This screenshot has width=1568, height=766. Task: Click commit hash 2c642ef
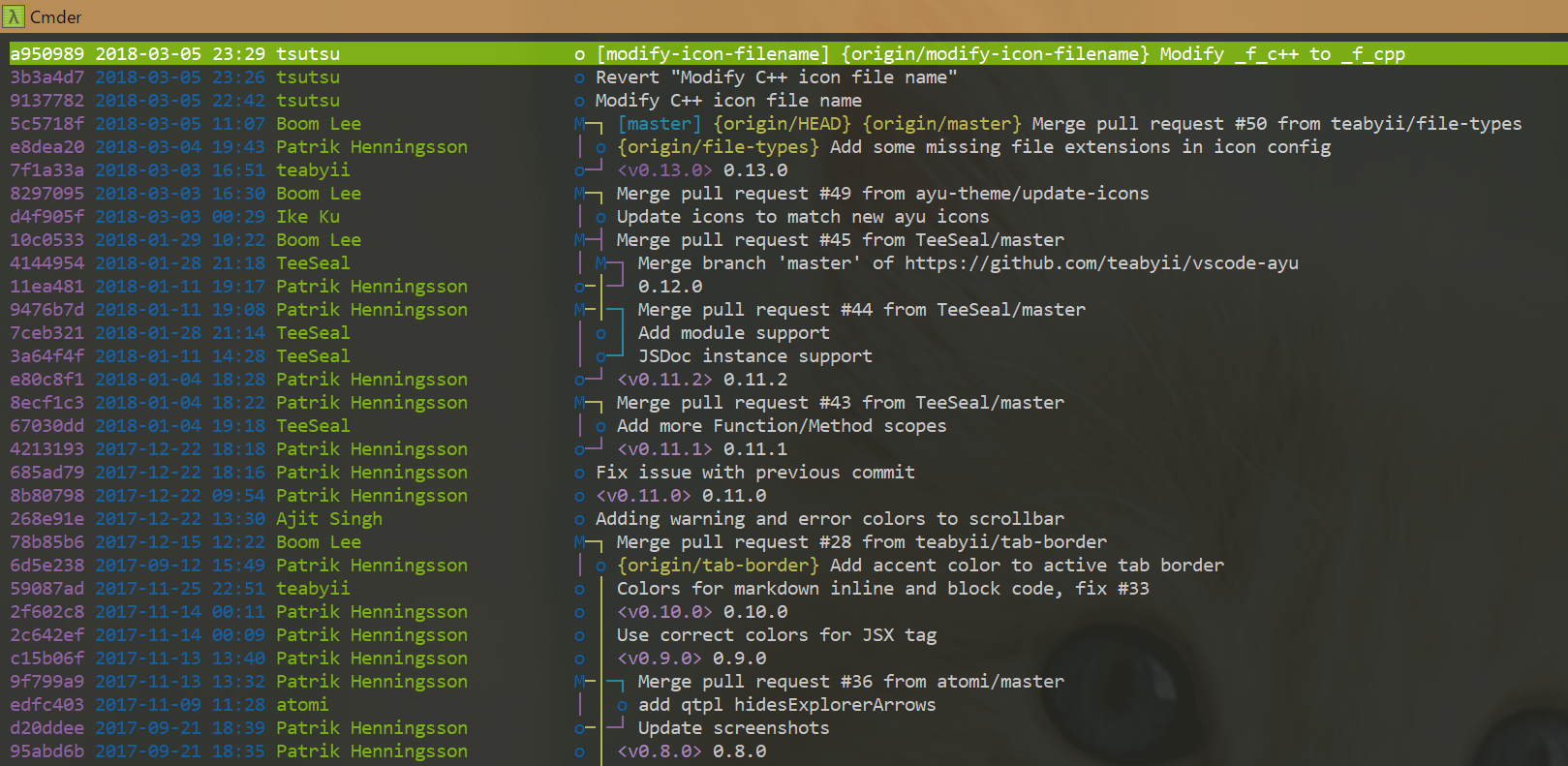[x=46, y=635]
